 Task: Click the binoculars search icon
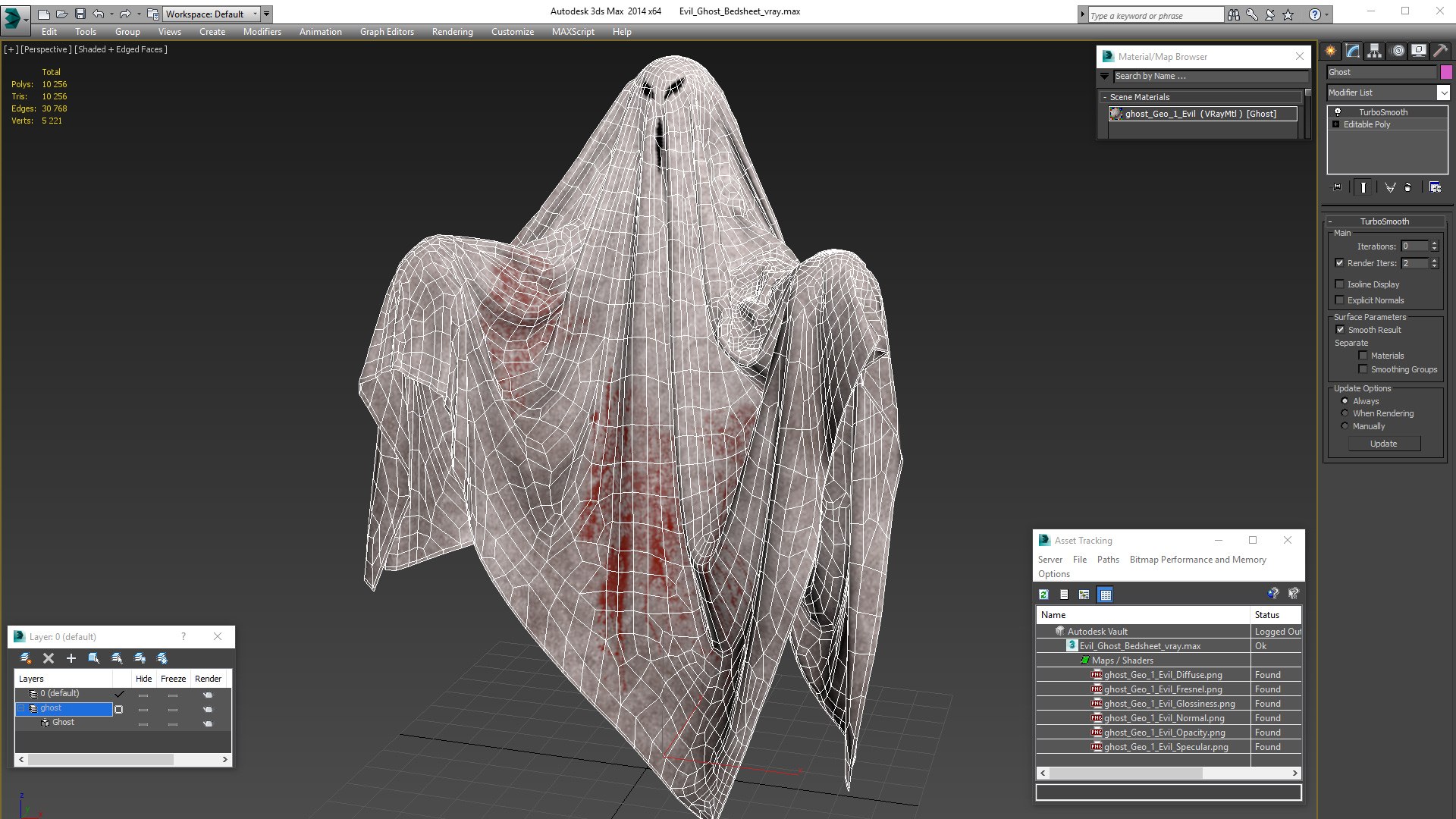1234,14
